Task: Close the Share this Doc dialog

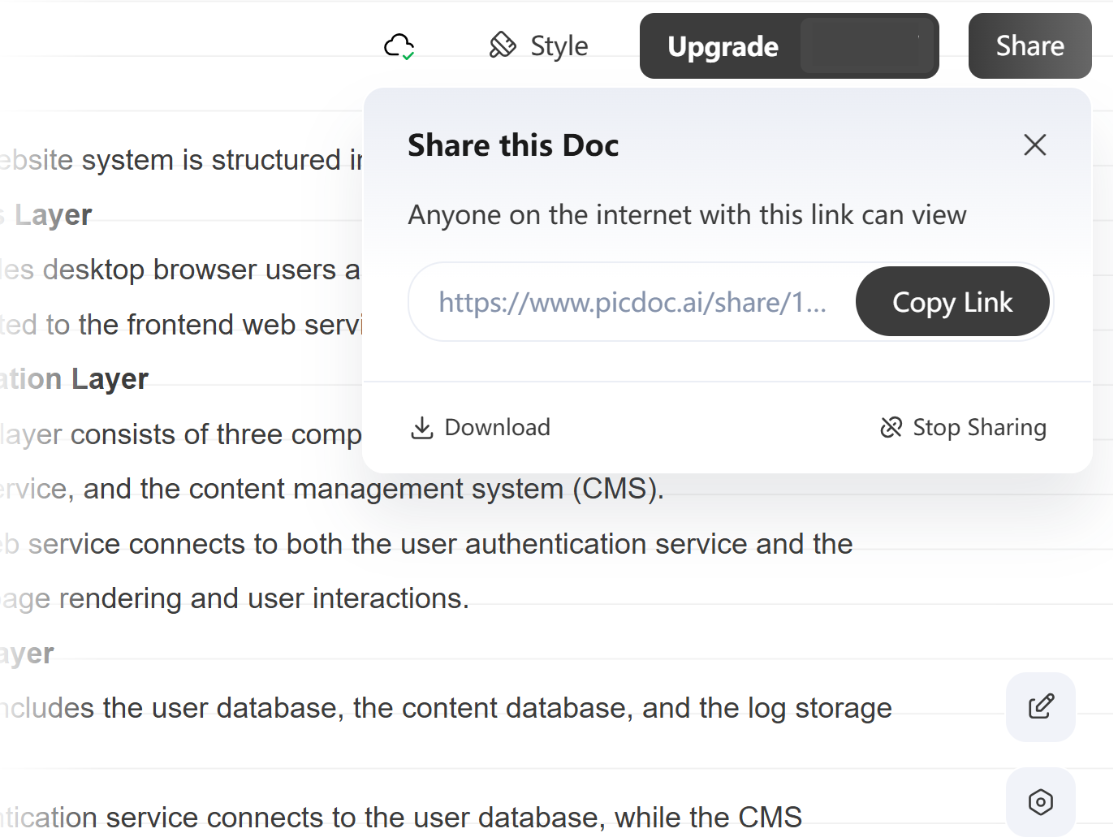Action: click(x=1034, y=145)
